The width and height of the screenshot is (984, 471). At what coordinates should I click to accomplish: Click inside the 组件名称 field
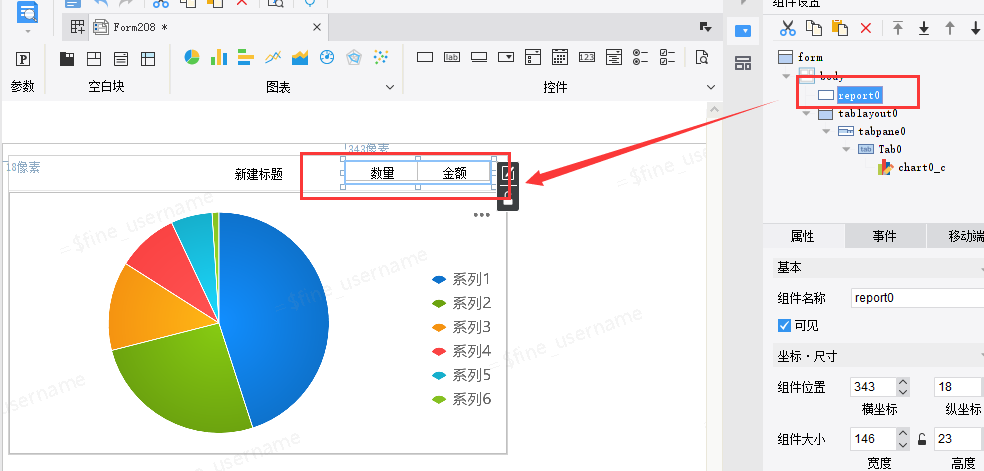(917, 298)
